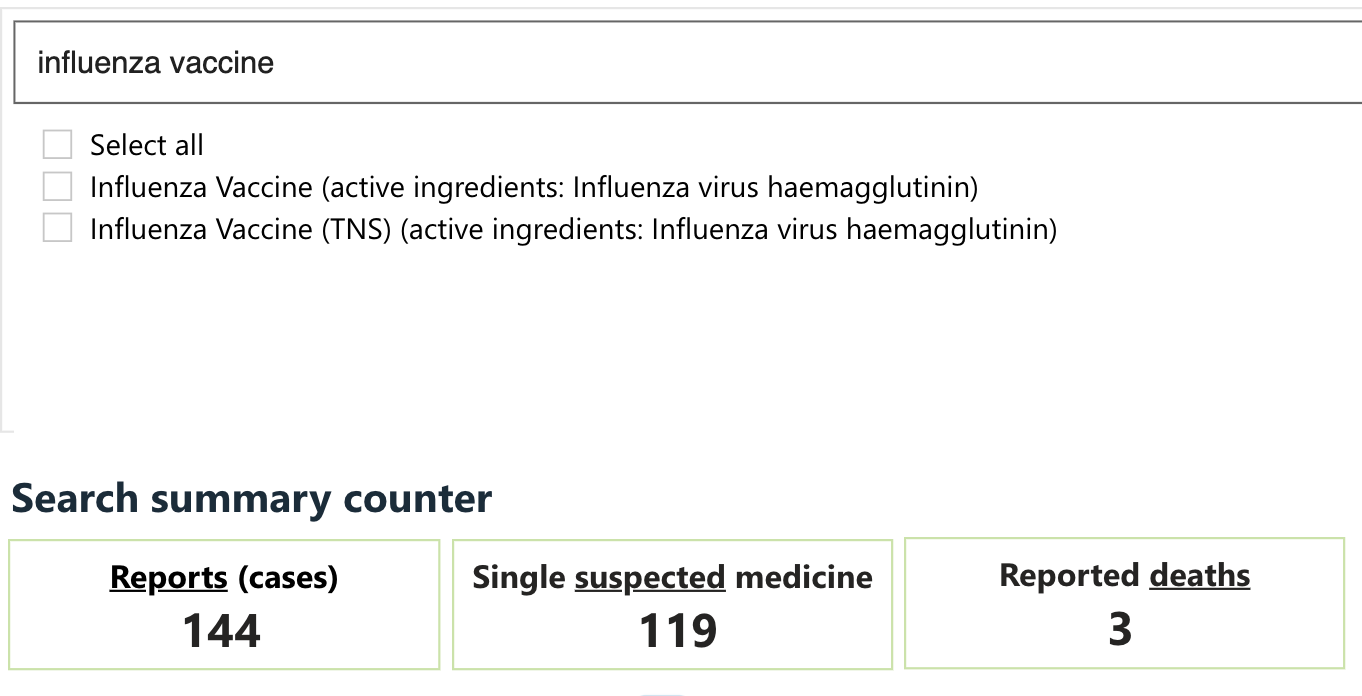Choose the Influenza Vaccine (TNS) option label

[573, 229]
